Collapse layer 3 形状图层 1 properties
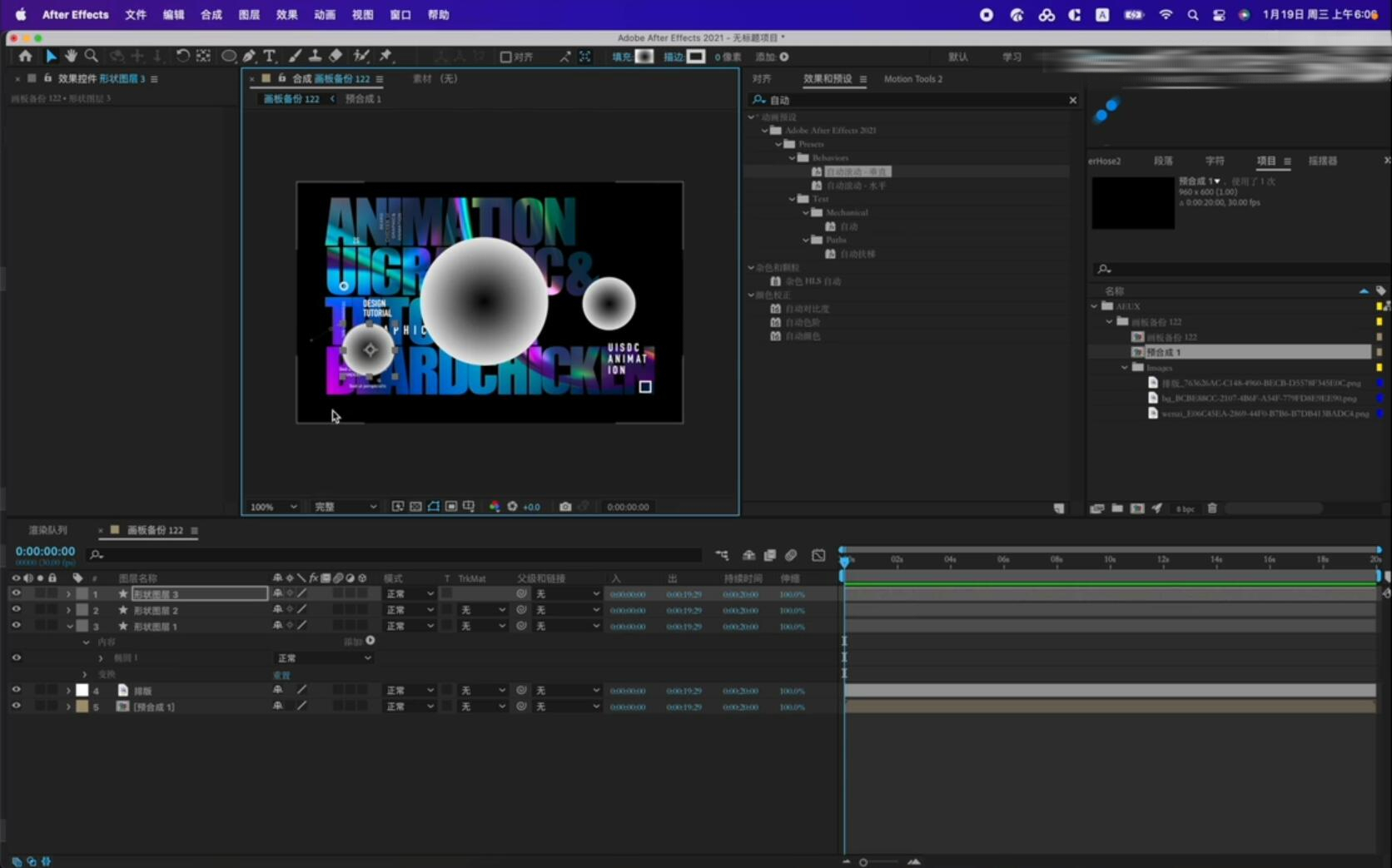 (x=69, y=626)
